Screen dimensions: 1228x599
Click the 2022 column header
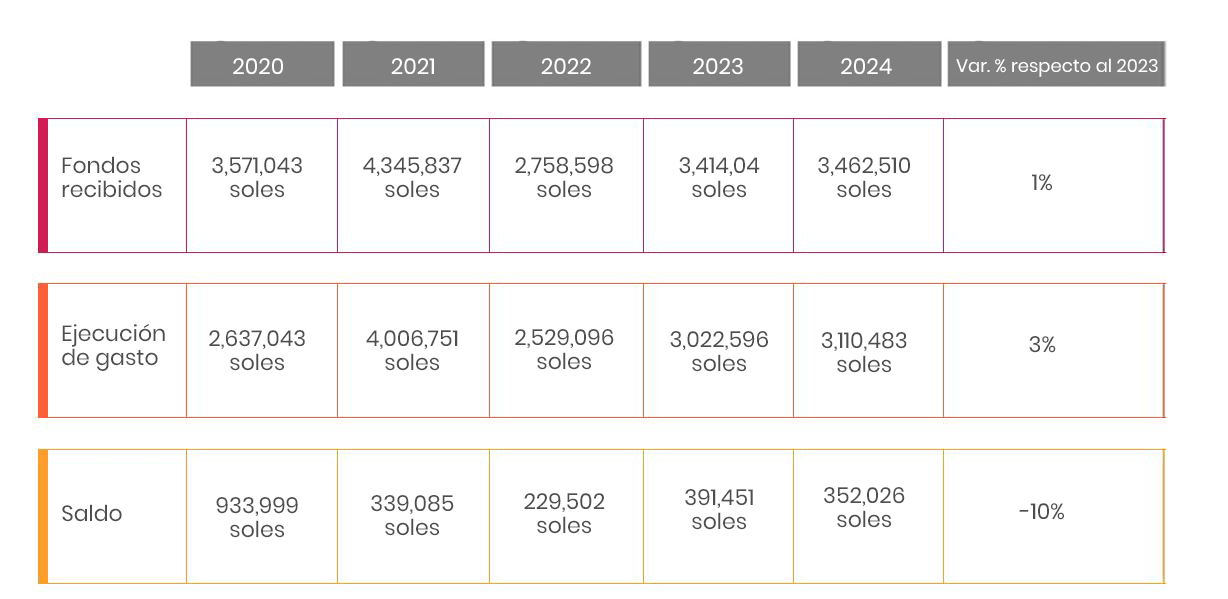pyautogui.click(x=566, y=66)
